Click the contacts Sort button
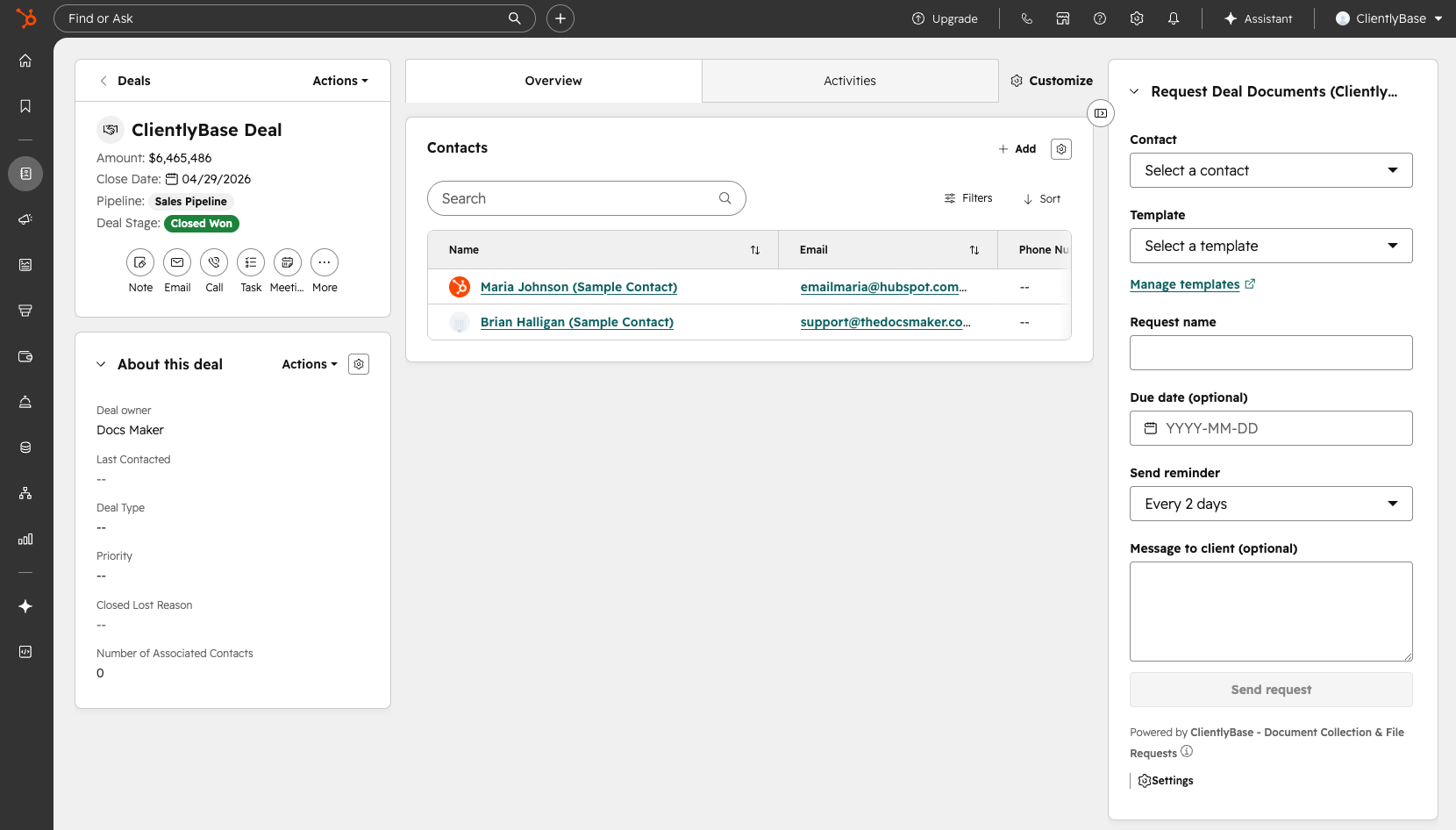Viewport: 1456px width, 830px height. point(1042,199)
